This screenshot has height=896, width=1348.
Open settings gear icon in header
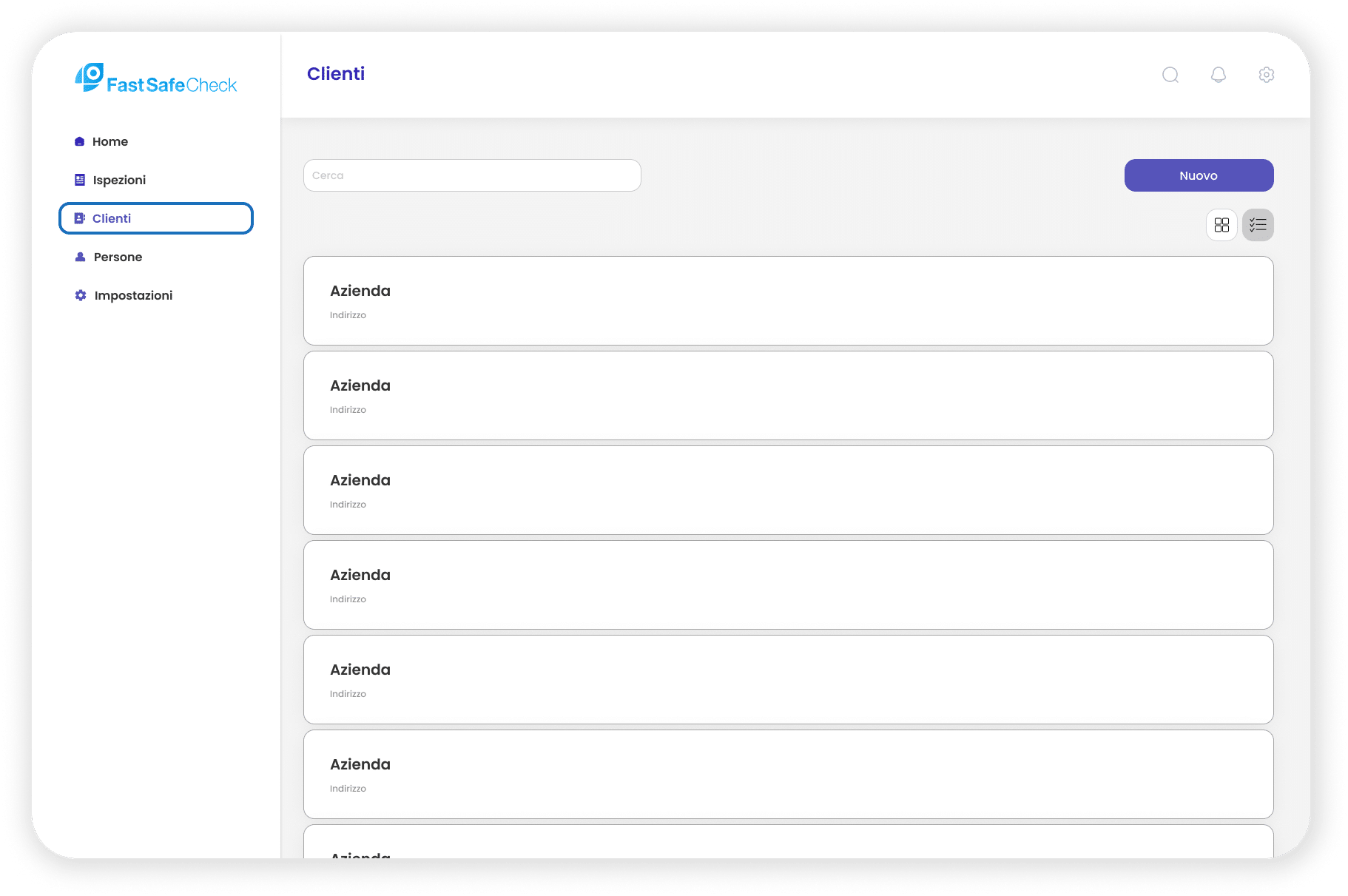(x=1266, y=75)
